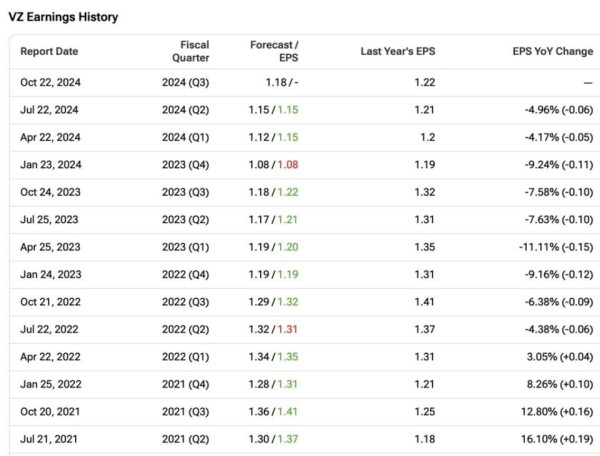The height and width of the screenshot is (456, 600).
Task: Select fiscal quarter '2022 (Q3)'
Action: [186, 302]
